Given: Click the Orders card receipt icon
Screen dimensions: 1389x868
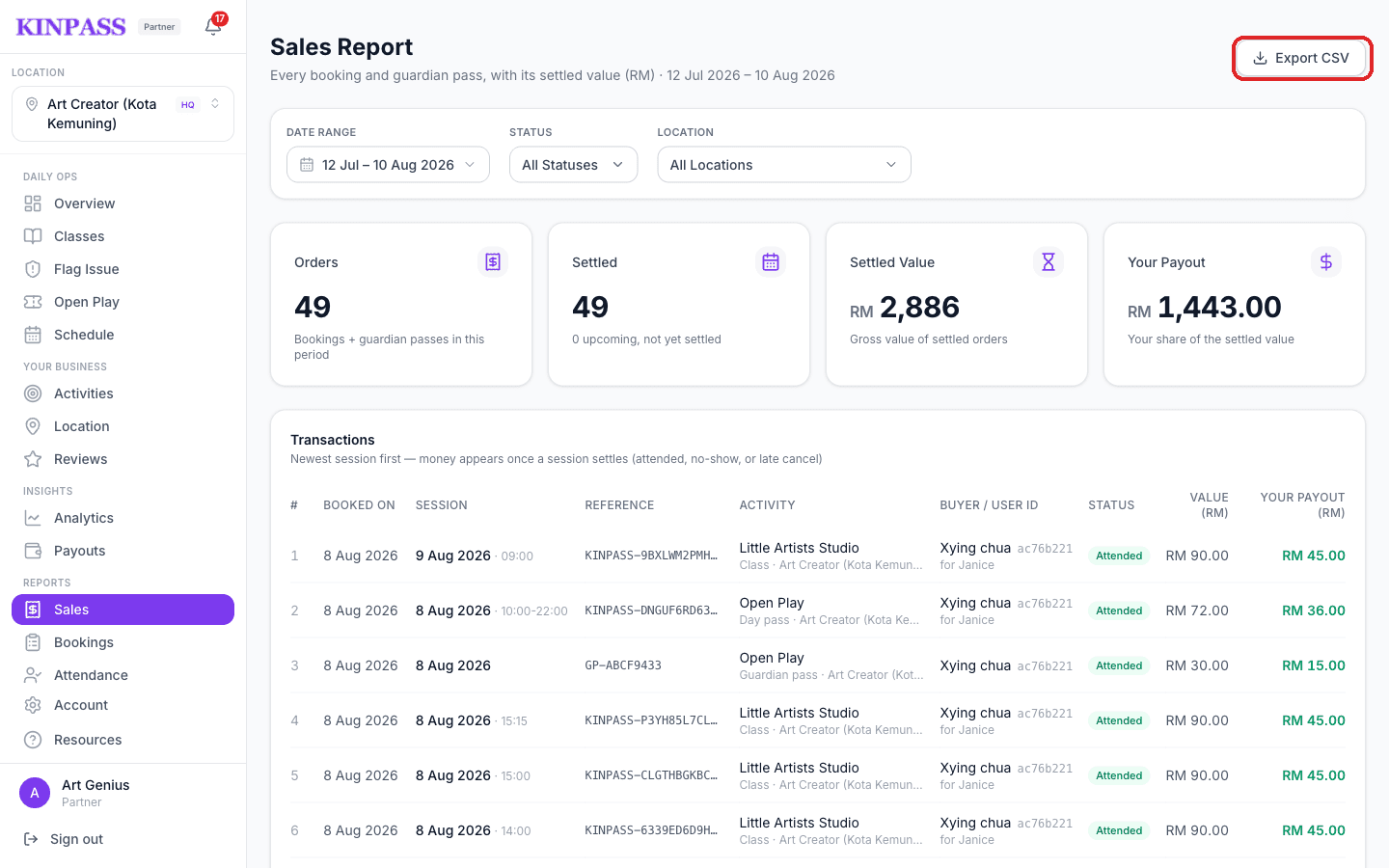Looking at the screenshot, I should click(x=493, y=261).
